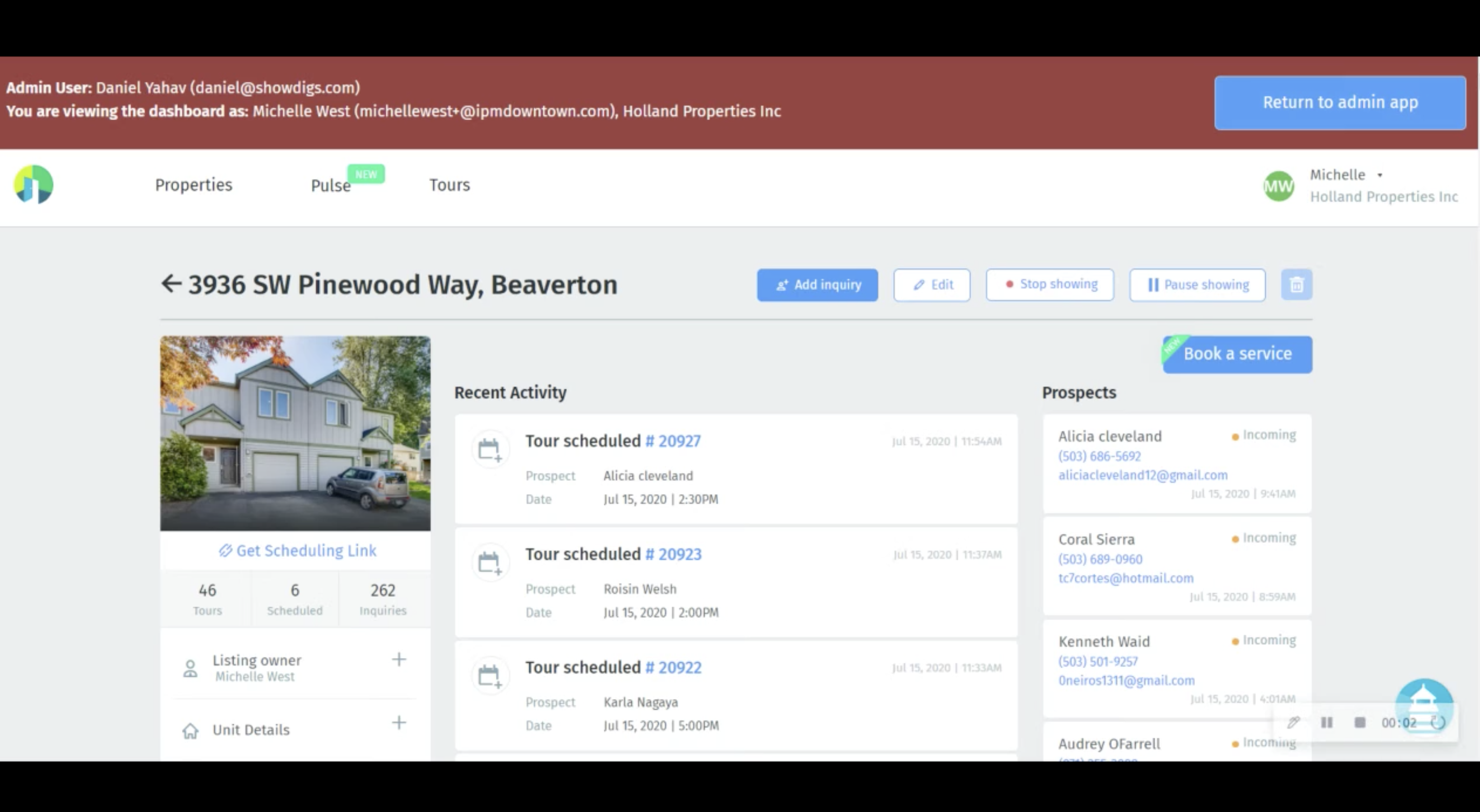Viewport: 1480px width, 812px height.
Task: Click the 262 Inquiries stat
Action: (x=383, y=599)
